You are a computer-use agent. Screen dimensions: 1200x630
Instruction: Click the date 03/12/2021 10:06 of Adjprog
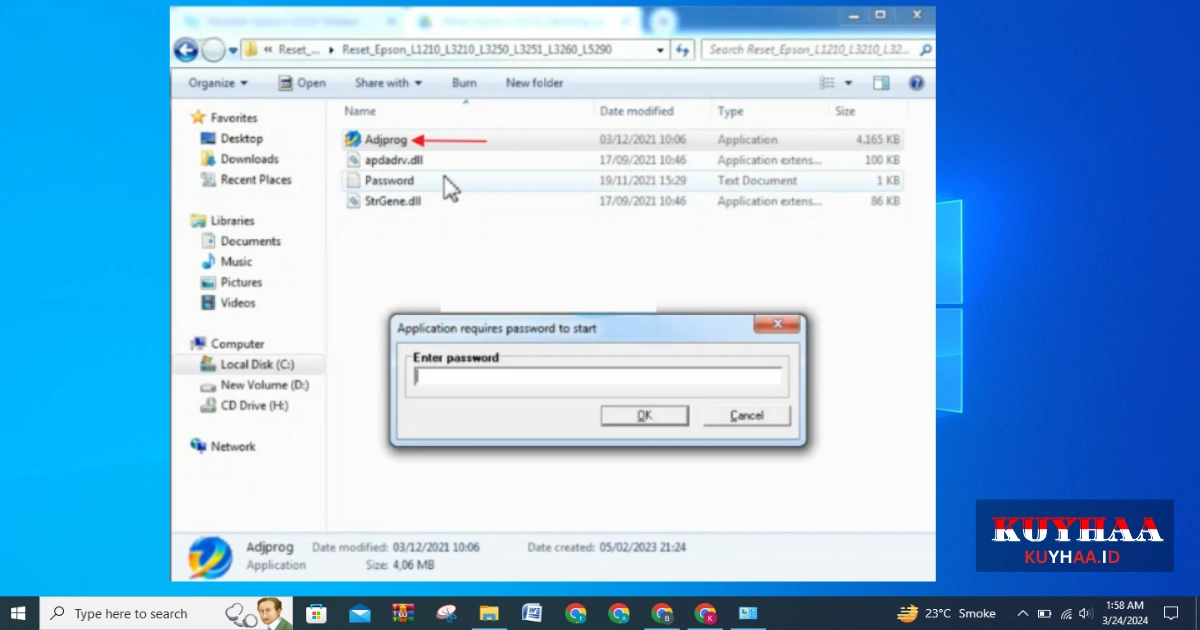(x=642, y=140)
